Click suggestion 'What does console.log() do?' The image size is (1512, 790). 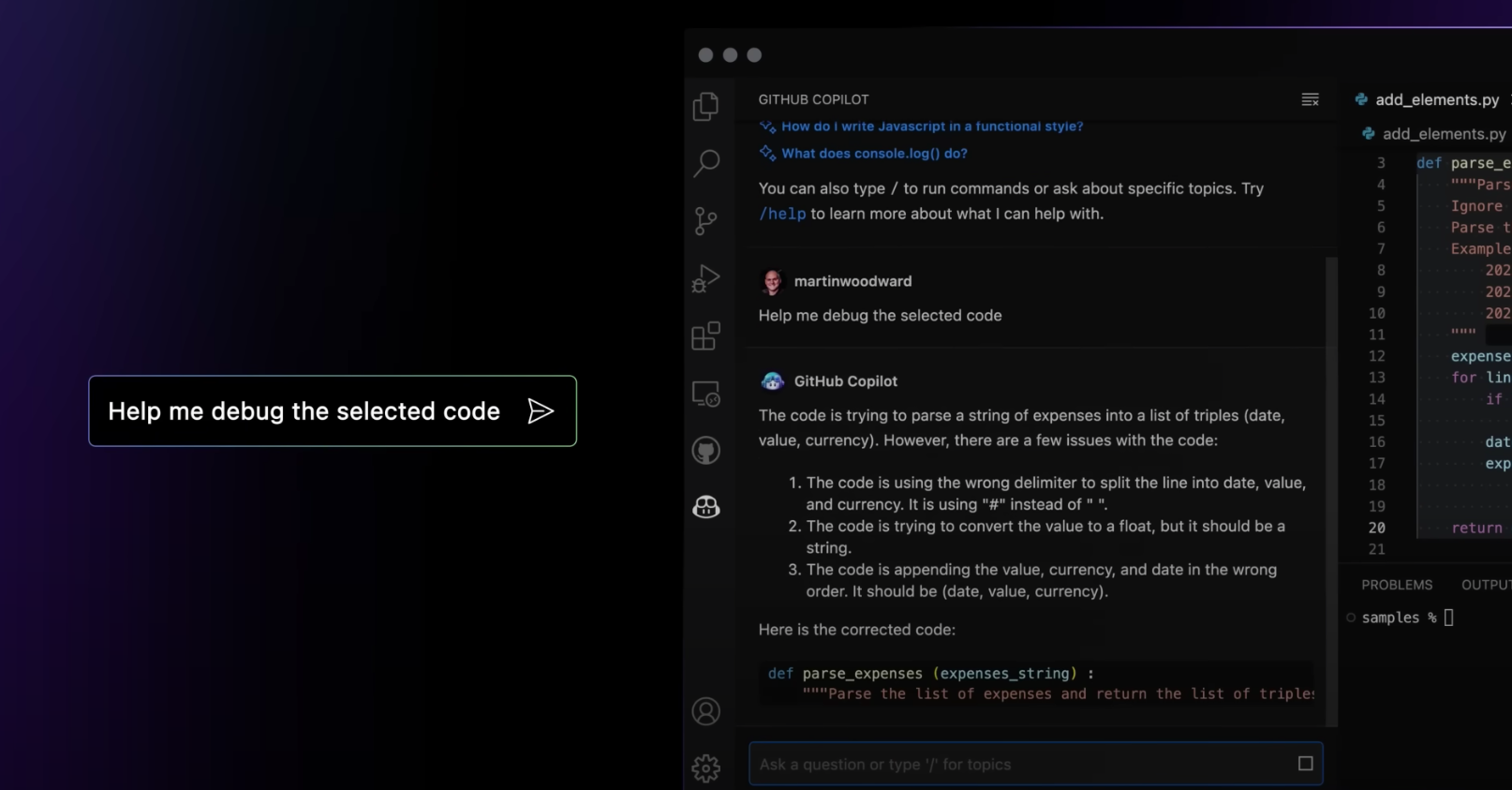pyautogui.click(x=874, y=154)
